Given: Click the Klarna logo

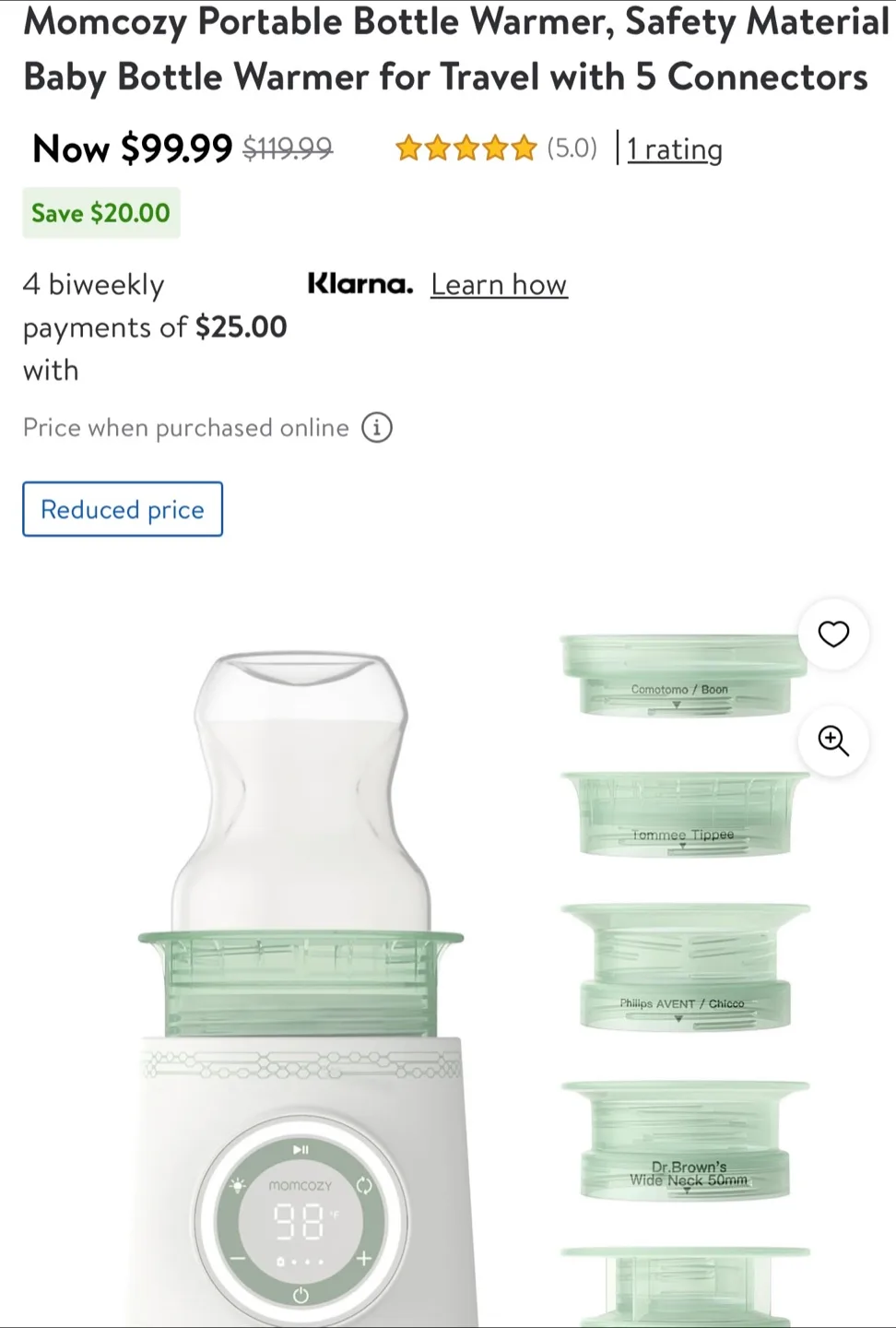Looking at the screenshot, I should tap(360, 283).
